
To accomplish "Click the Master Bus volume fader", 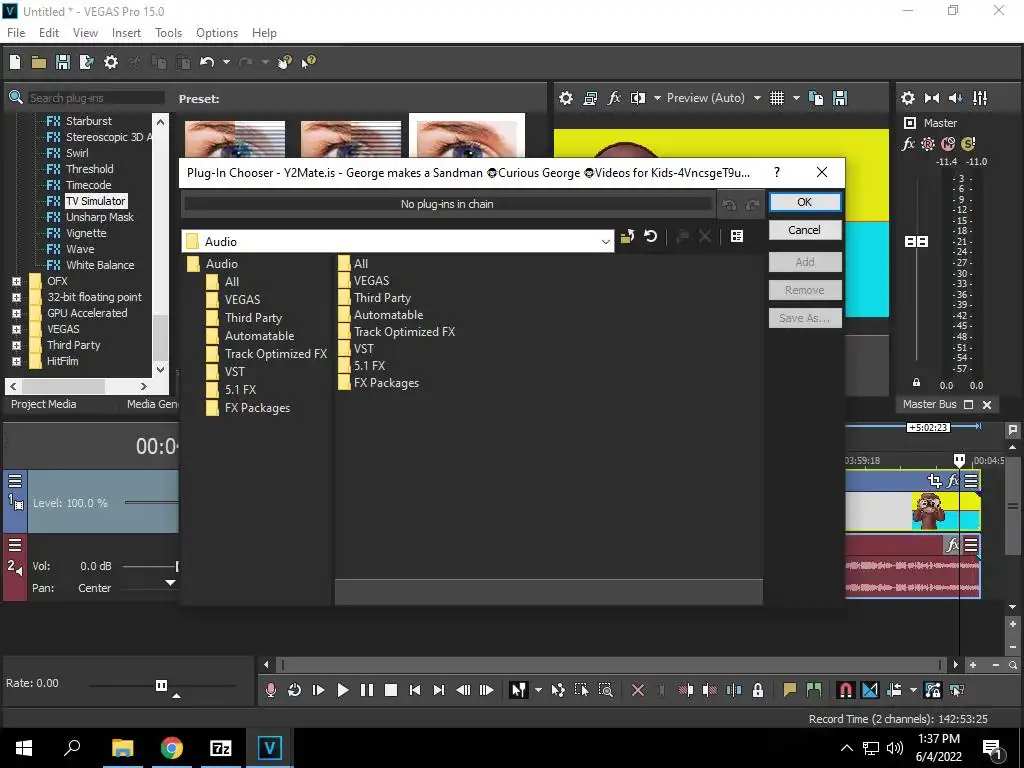I will [x=916, y=242].
